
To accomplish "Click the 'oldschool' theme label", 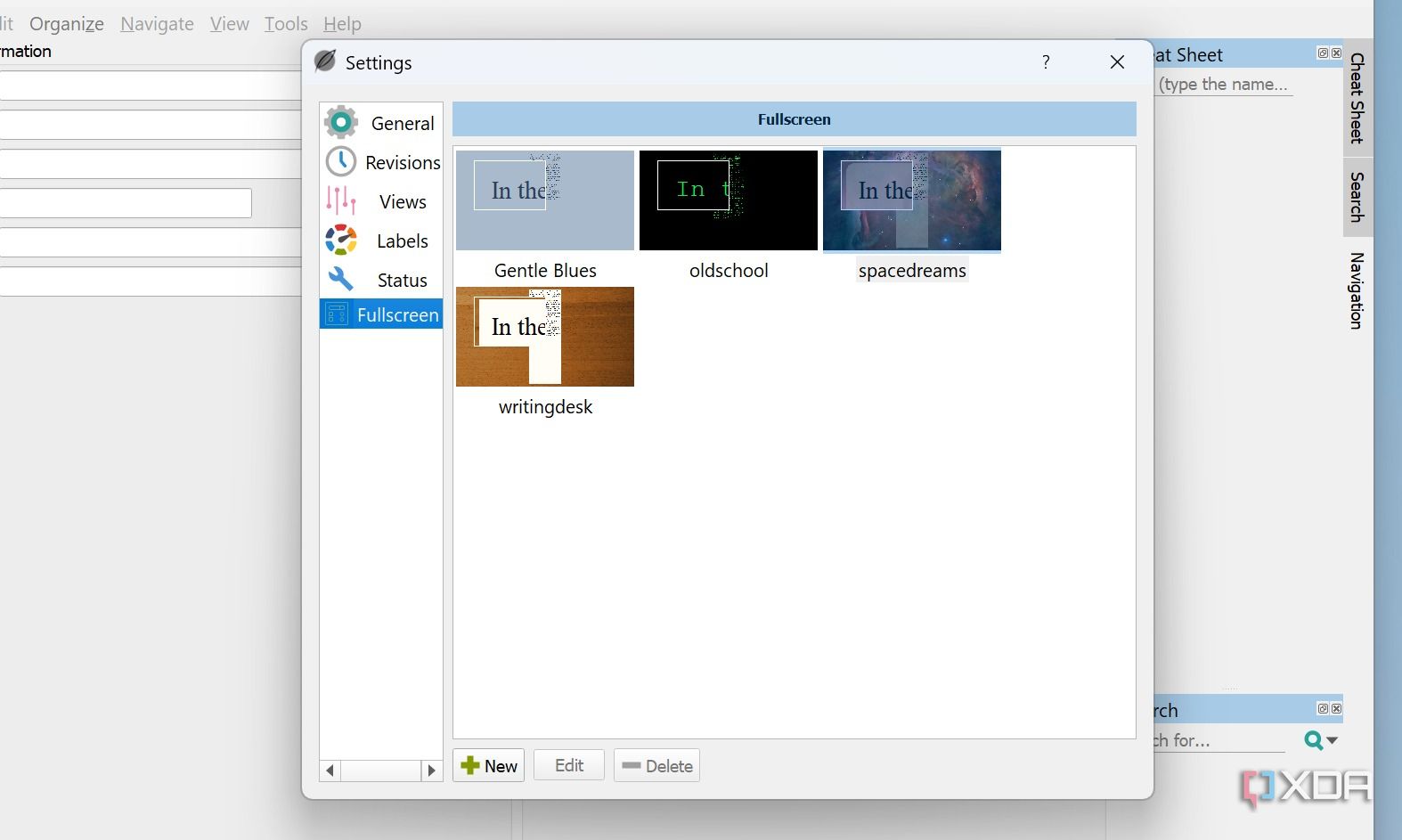I will (x=729, y=270).
